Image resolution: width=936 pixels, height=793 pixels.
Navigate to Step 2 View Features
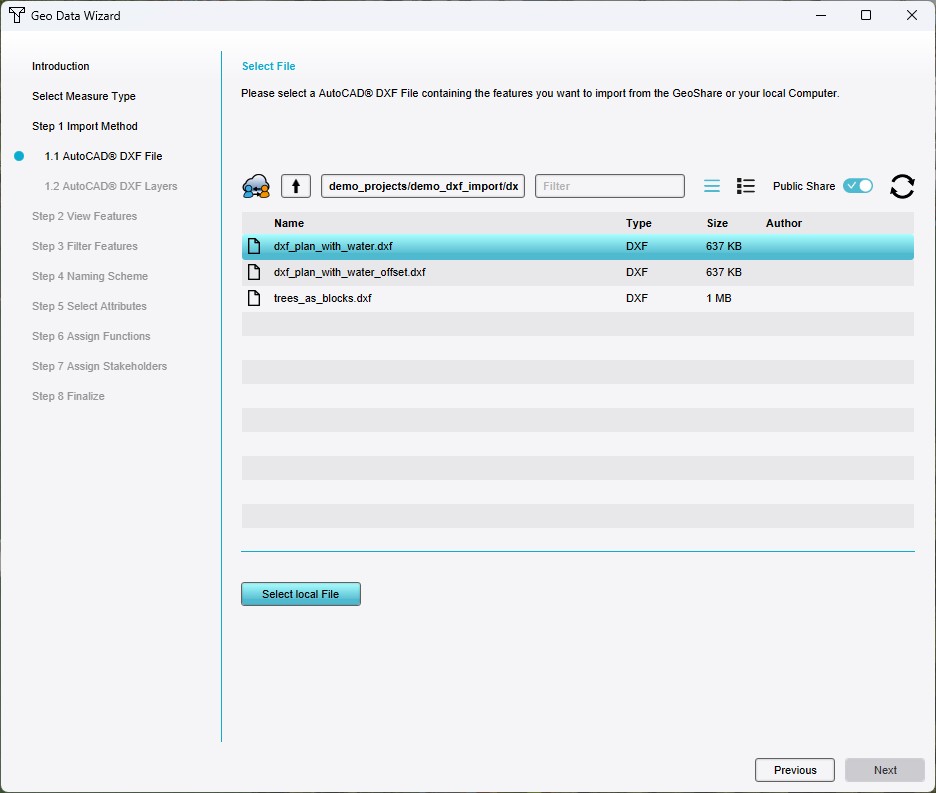84,216
